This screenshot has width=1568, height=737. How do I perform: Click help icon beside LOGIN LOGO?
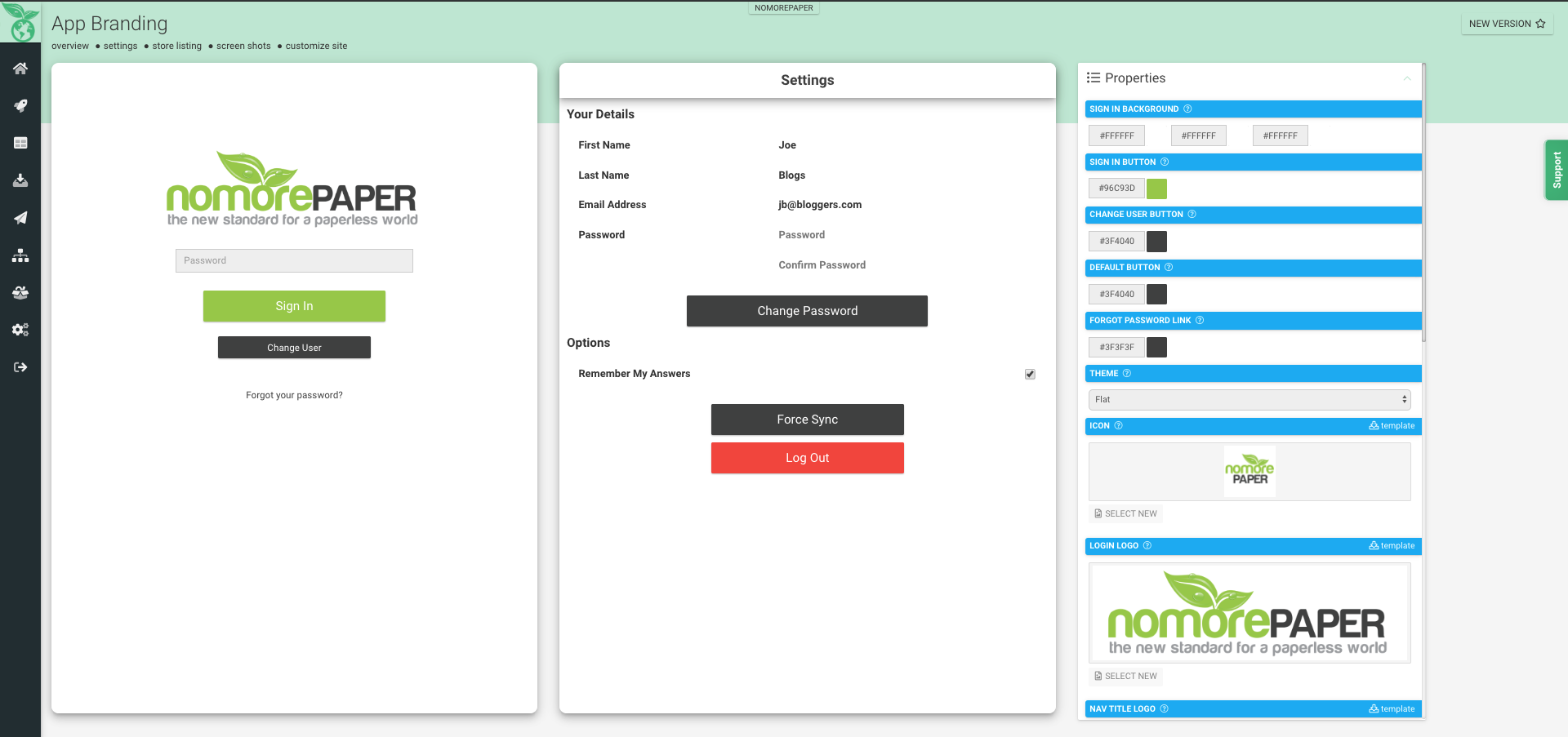[x=1147, y=545]
